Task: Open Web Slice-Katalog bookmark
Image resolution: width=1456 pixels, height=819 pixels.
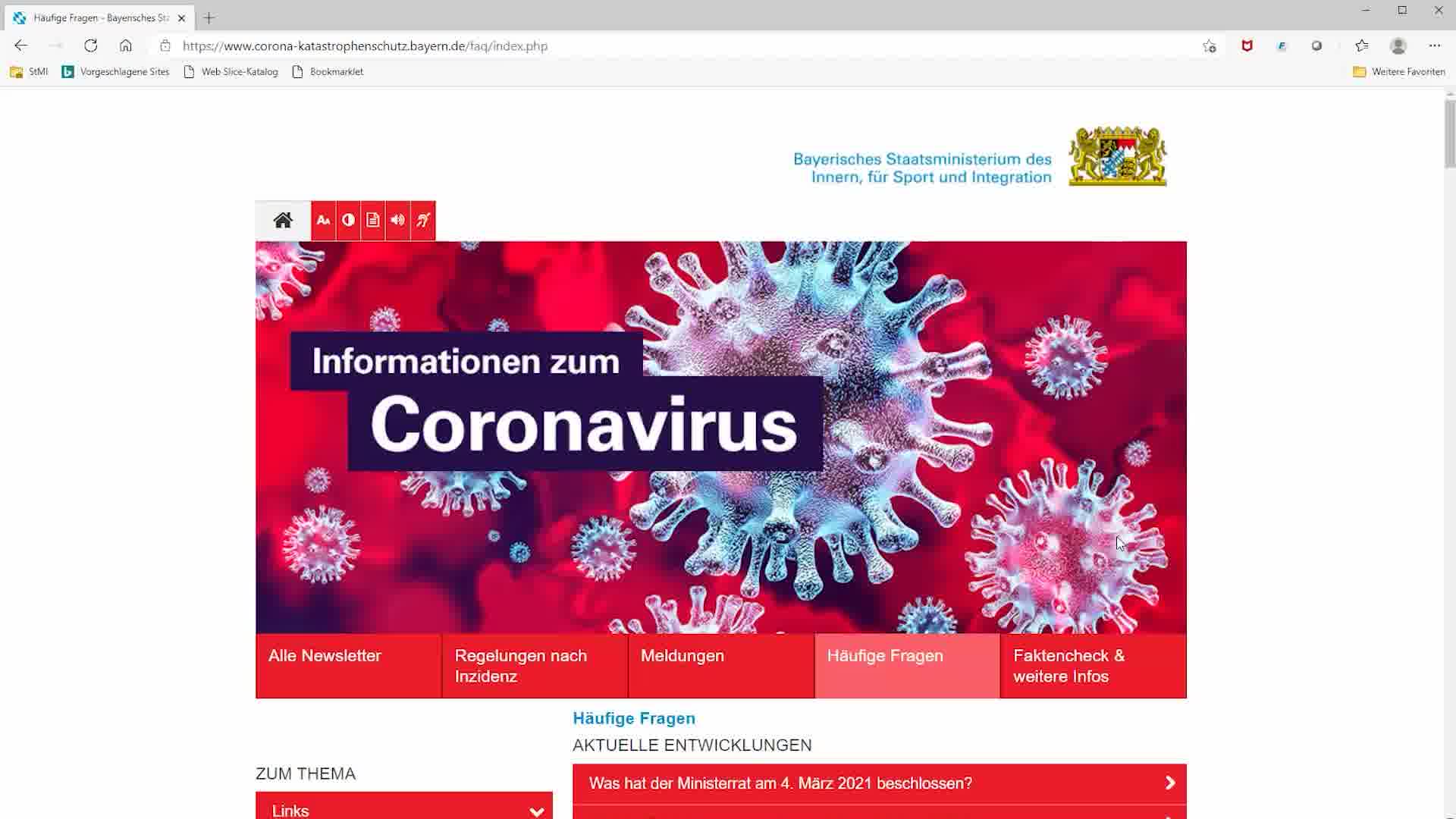Action: point(231,72)
